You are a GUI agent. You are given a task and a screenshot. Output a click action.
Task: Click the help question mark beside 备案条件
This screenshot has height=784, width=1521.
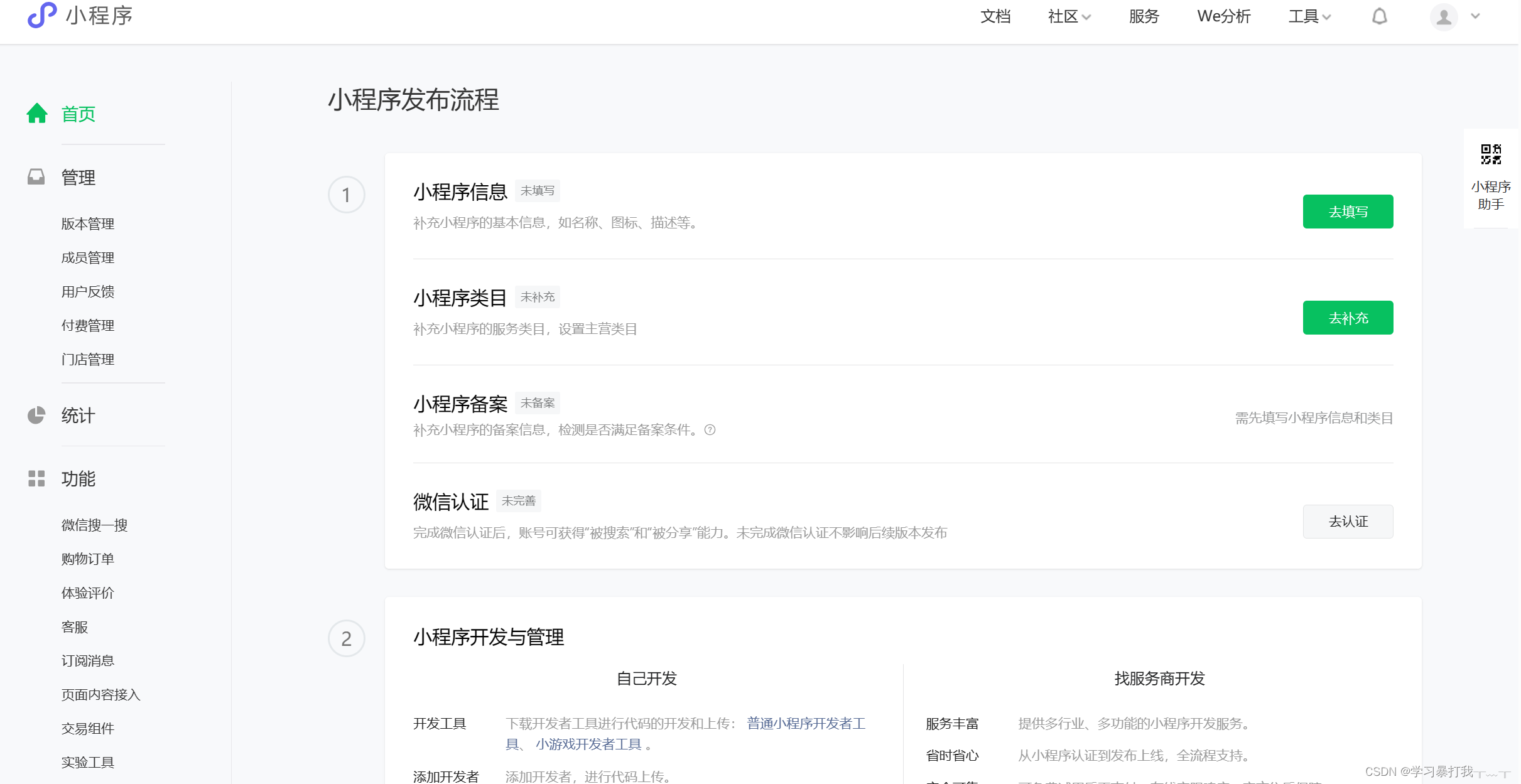[x=710, y=430]
